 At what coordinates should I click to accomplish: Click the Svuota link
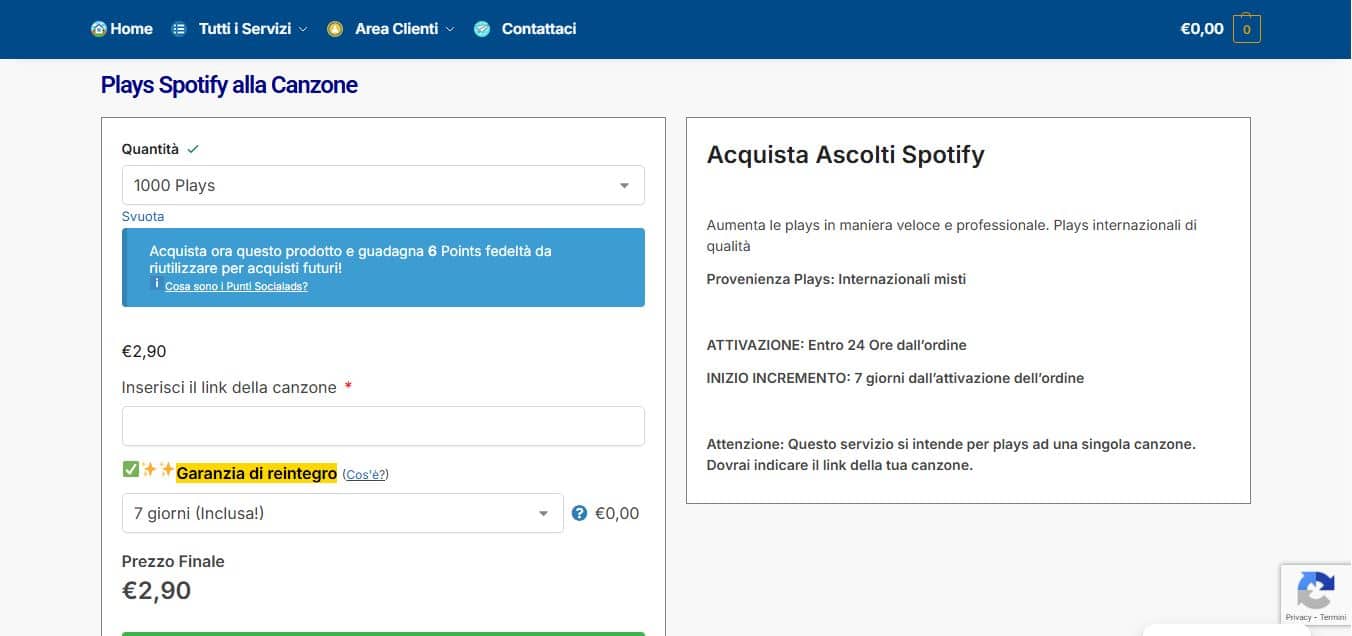click(x=143, y=216)
